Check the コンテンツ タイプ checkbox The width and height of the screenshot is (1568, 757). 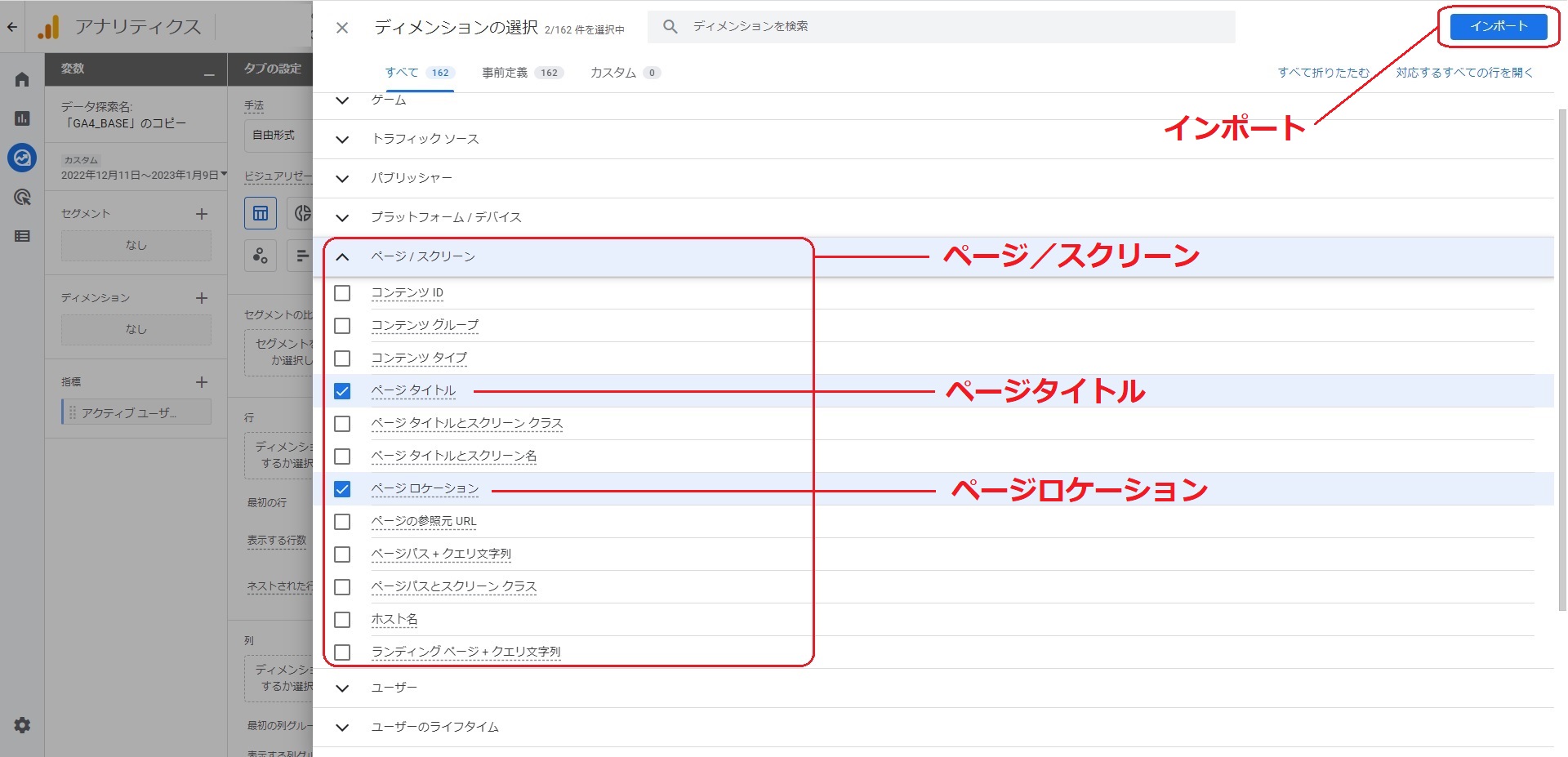pyautogui.click(x=342, y=358)
